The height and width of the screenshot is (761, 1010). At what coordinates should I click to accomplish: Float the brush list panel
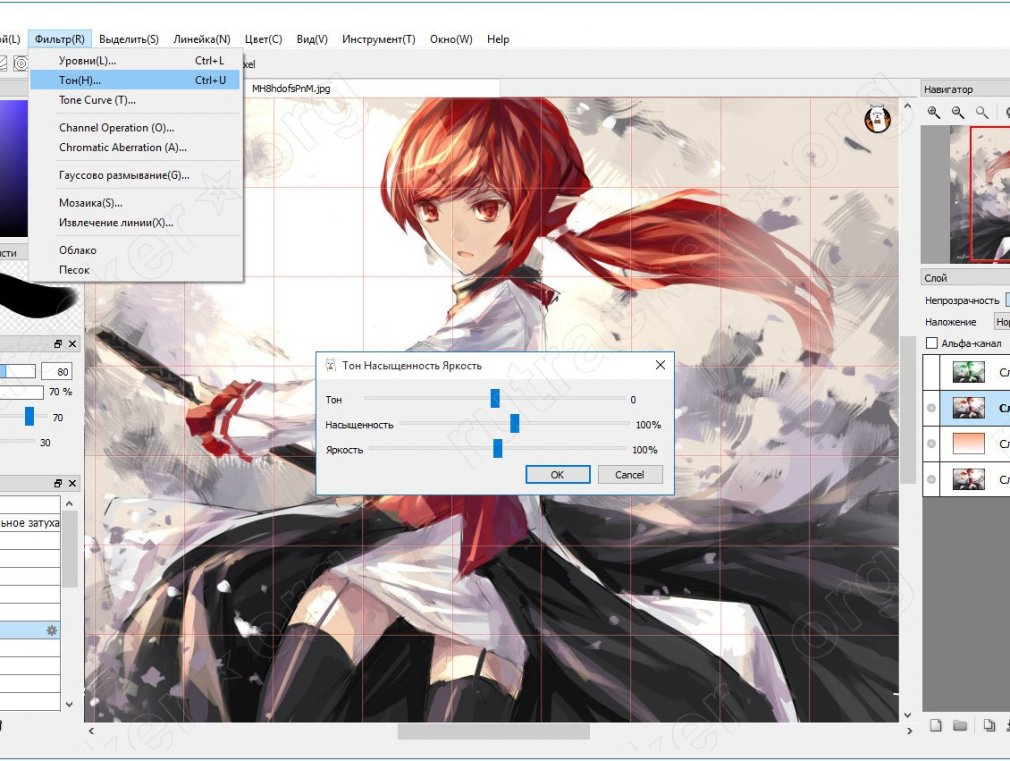58,483
